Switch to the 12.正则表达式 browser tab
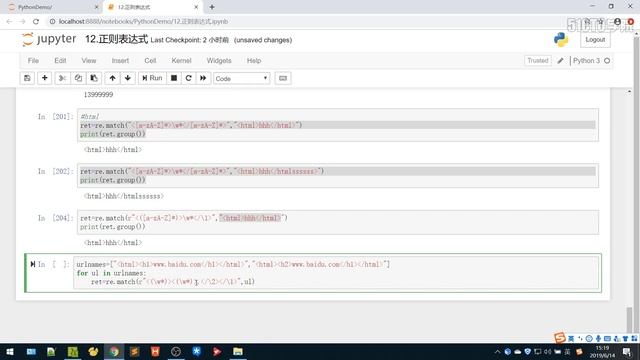 (x=153, y=7)
